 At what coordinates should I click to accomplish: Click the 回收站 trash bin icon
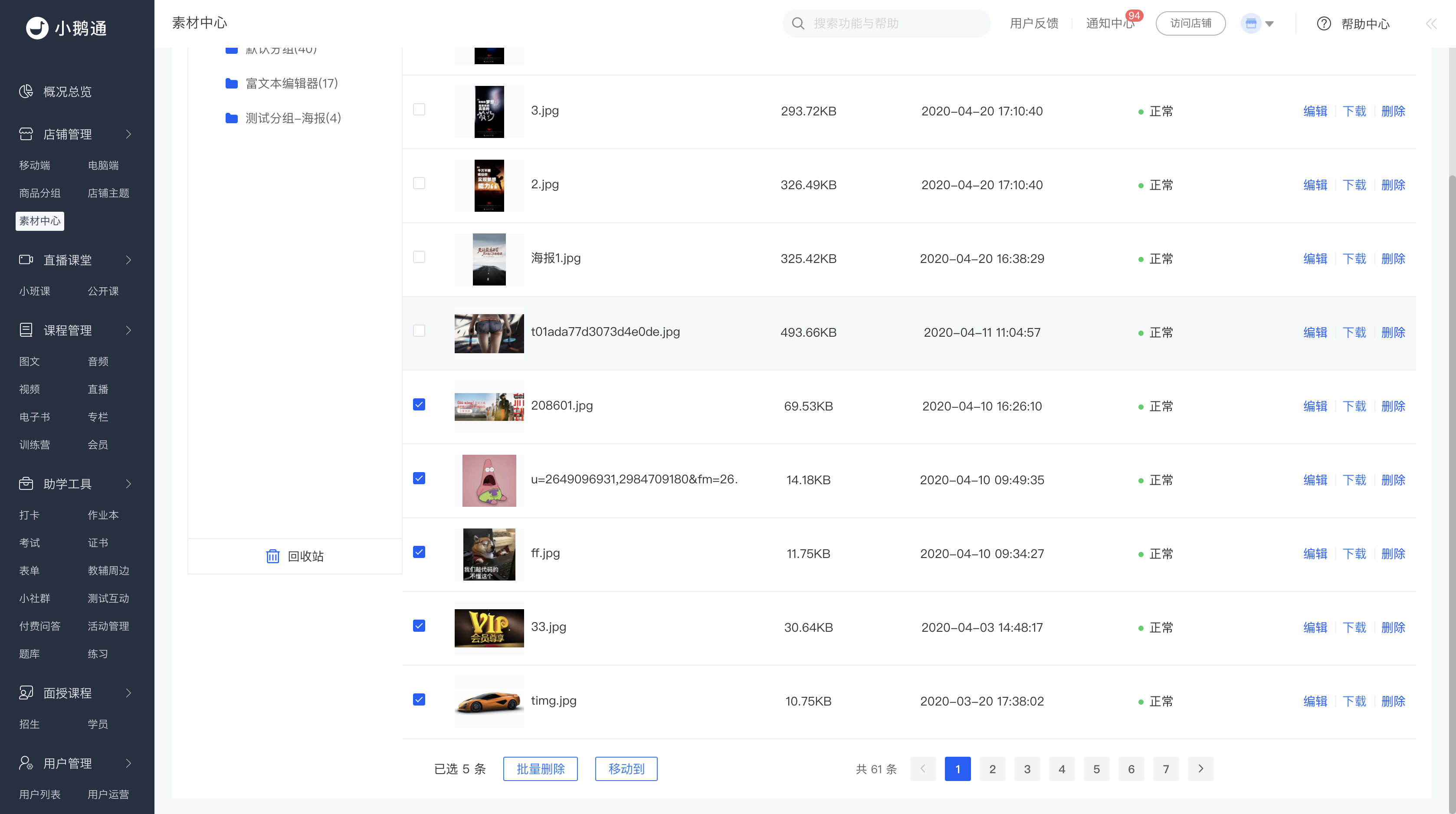pos(272,556)
